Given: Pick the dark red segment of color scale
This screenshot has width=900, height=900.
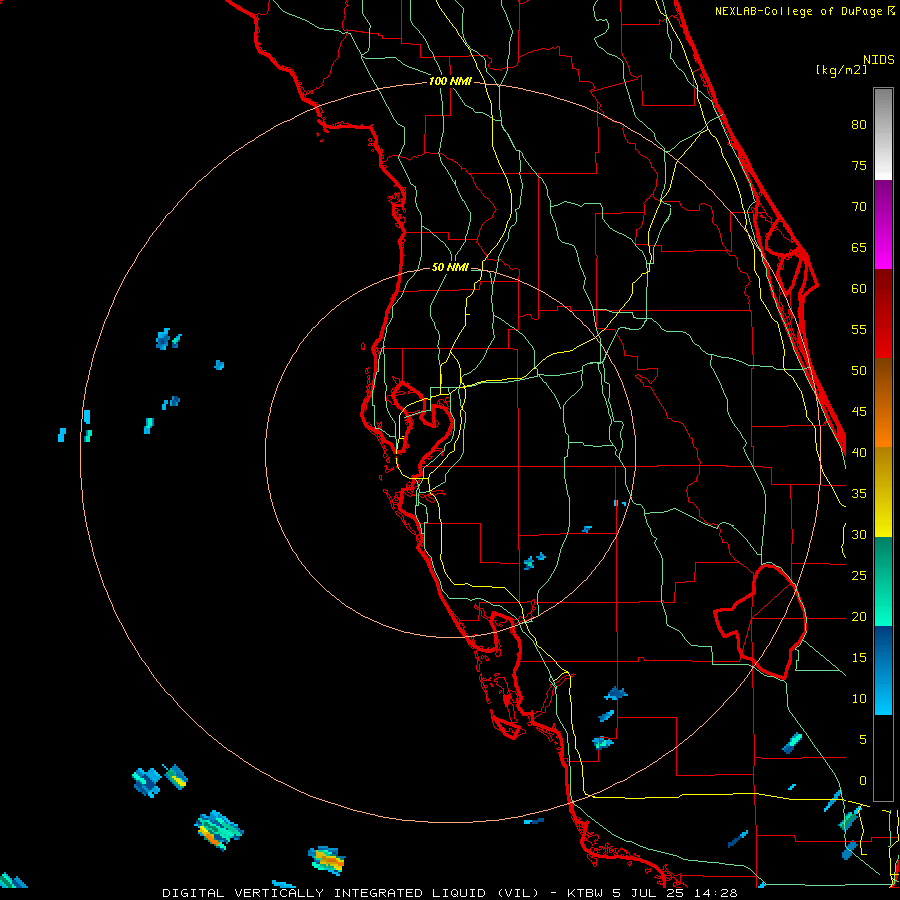Looking at the screenshot, I should pos(883,314).
